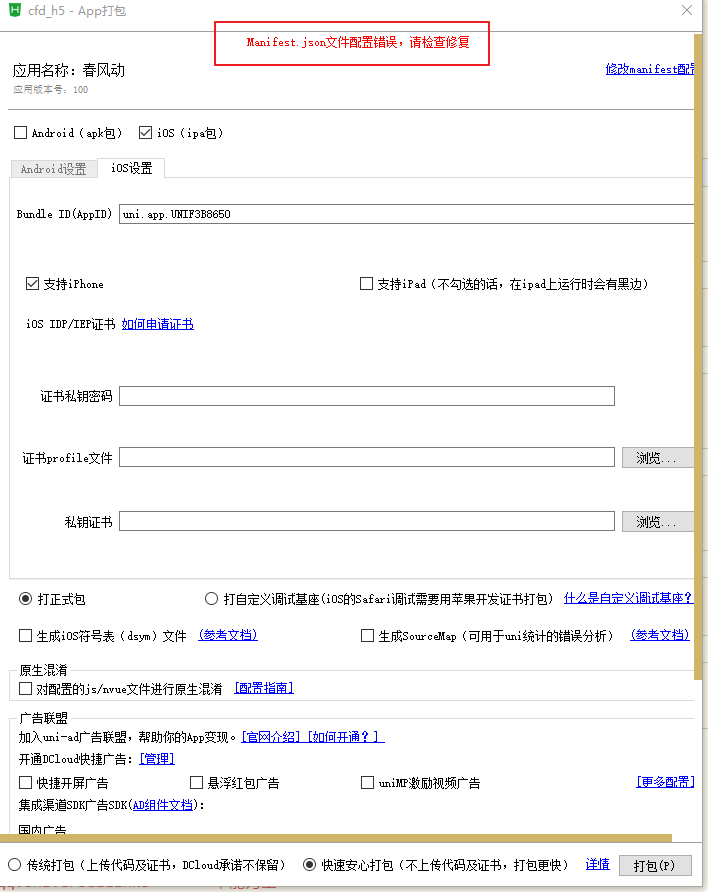Browse for the 私钥证书 file
Image resolution: width=708 pixels, height=892 pixels.
pos(657,522)
